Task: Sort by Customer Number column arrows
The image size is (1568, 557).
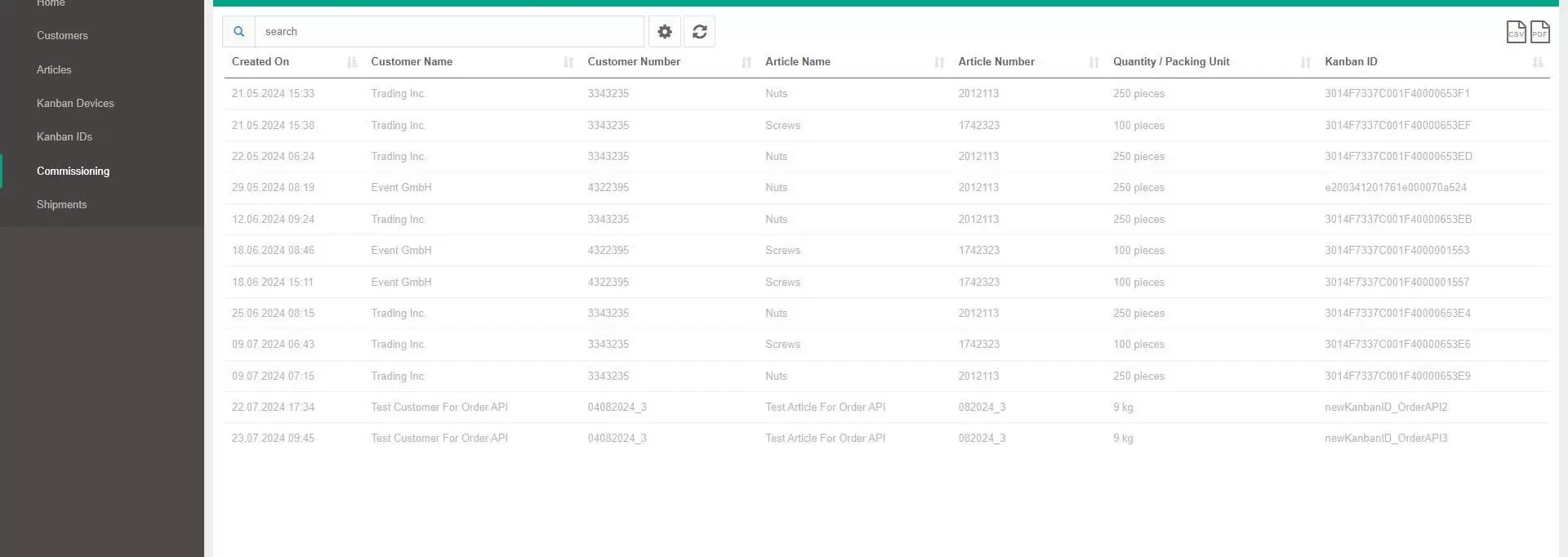Action: click(x=746, y=62)
